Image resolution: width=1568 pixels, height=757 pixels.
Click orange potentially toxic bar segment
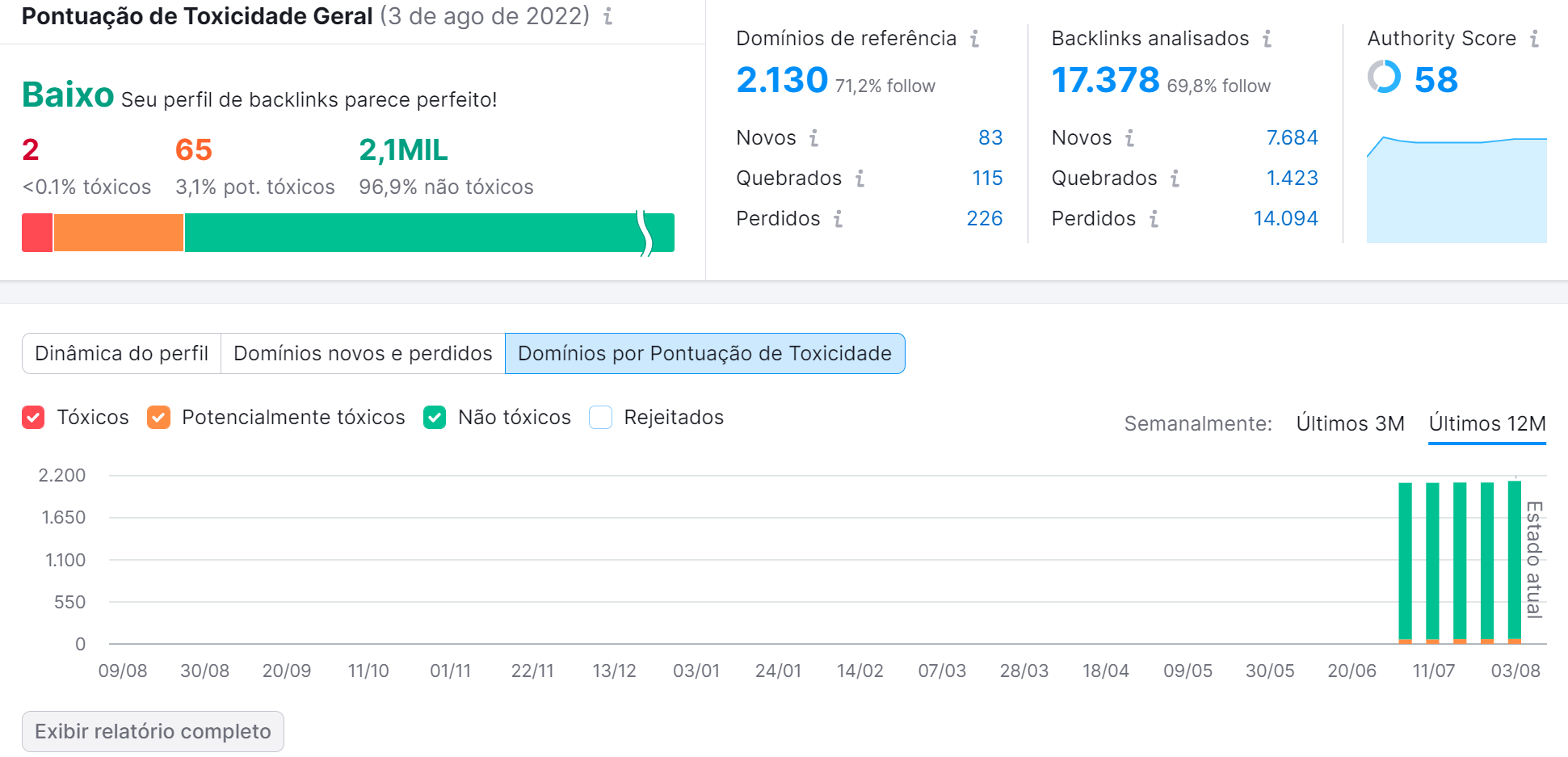tap(119, 233)
